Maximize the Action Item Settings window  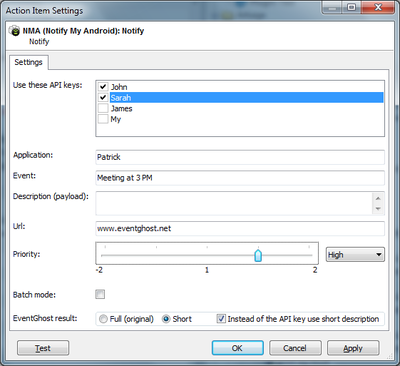[351, 7]
